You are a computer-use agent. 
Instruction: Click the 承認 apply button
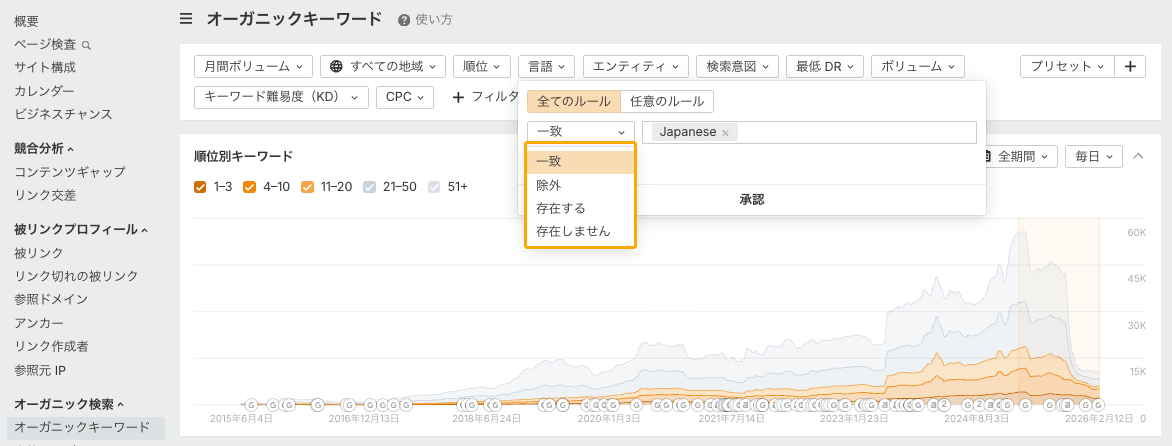click(751, 200)
